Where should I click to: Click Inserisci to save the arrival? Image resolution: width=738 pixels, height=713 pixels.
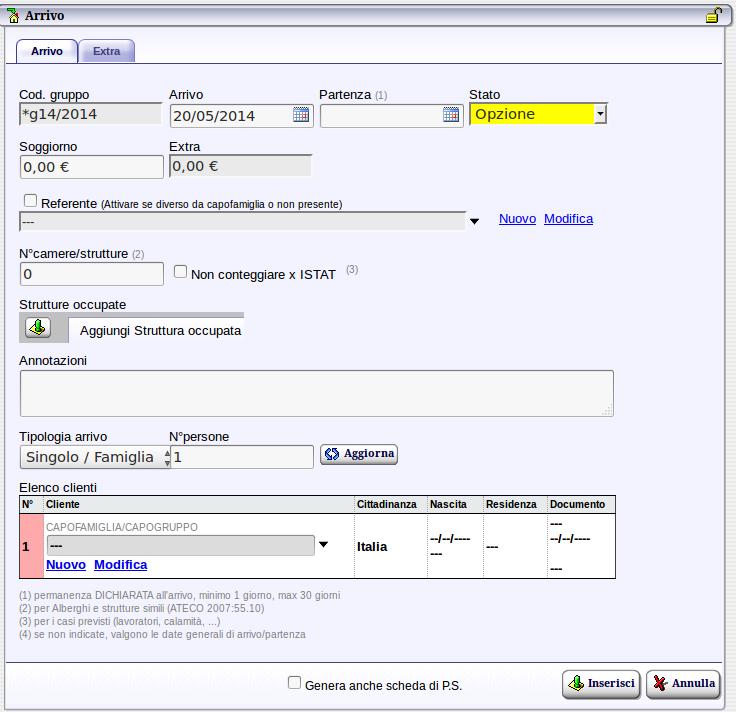pyautogui.click(x=601, y=684)
